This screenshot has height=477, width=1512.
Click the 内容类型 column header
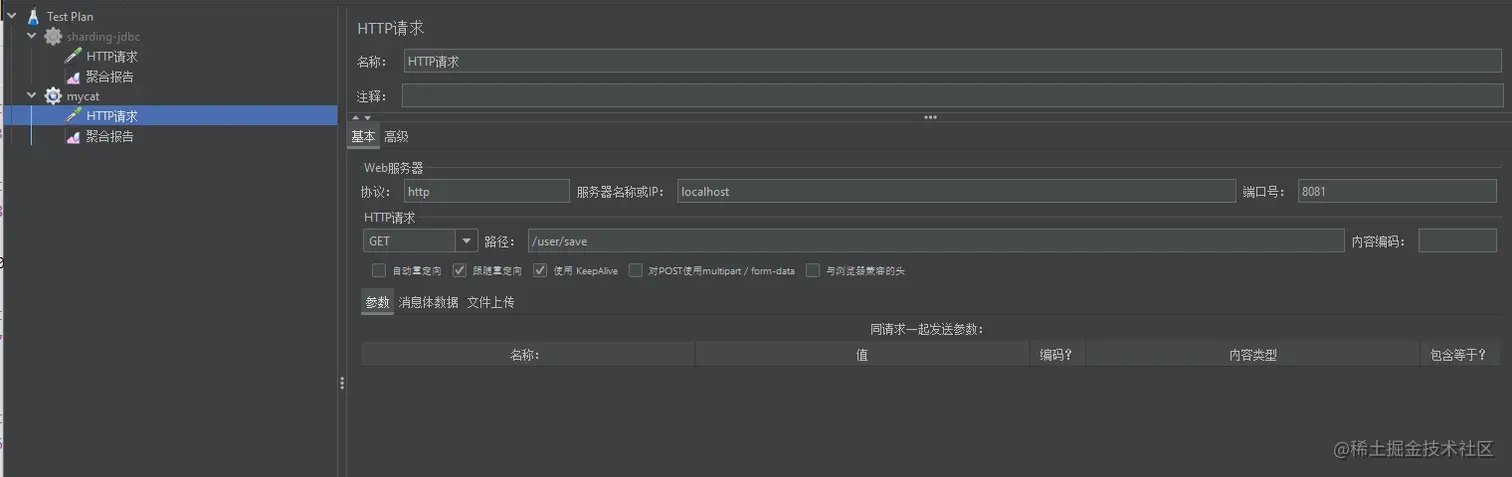tap(1252, 354)
